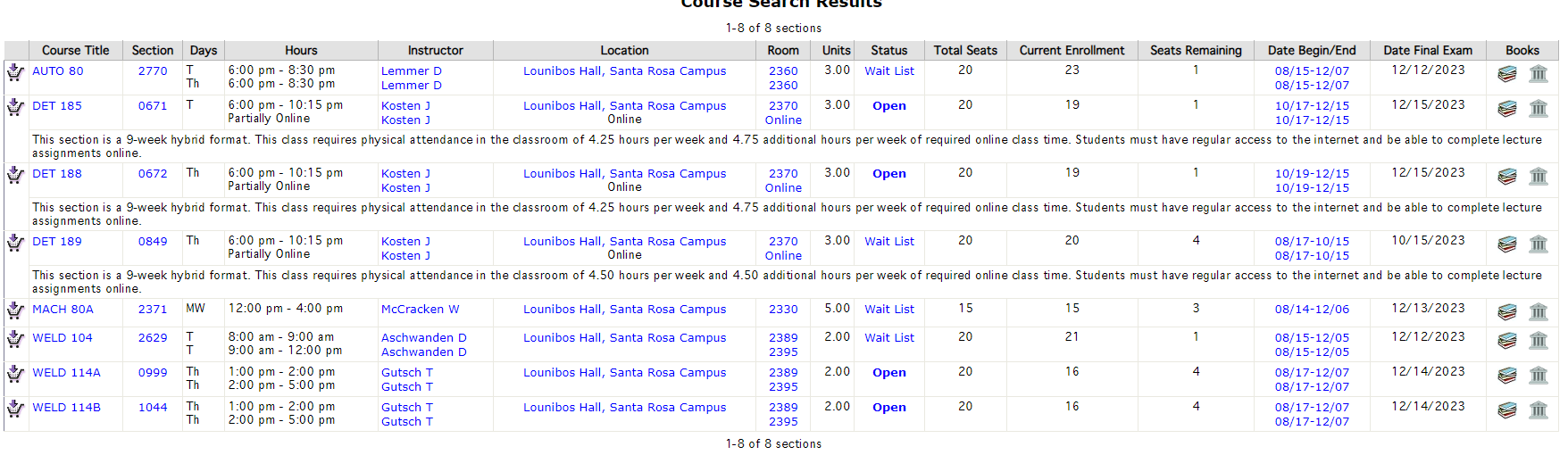
Task: Click the library building icon for MACH 80A
Action: pyautogui.click(x=1539, y=312)
